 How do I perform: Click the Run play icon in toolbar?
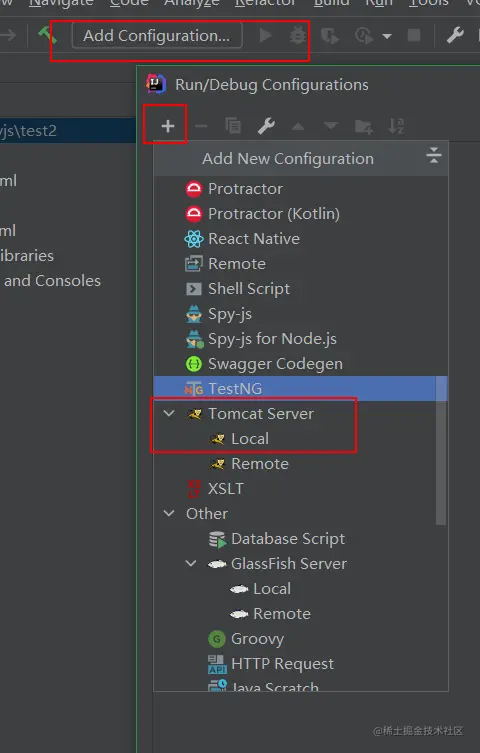tap(265, 36)
